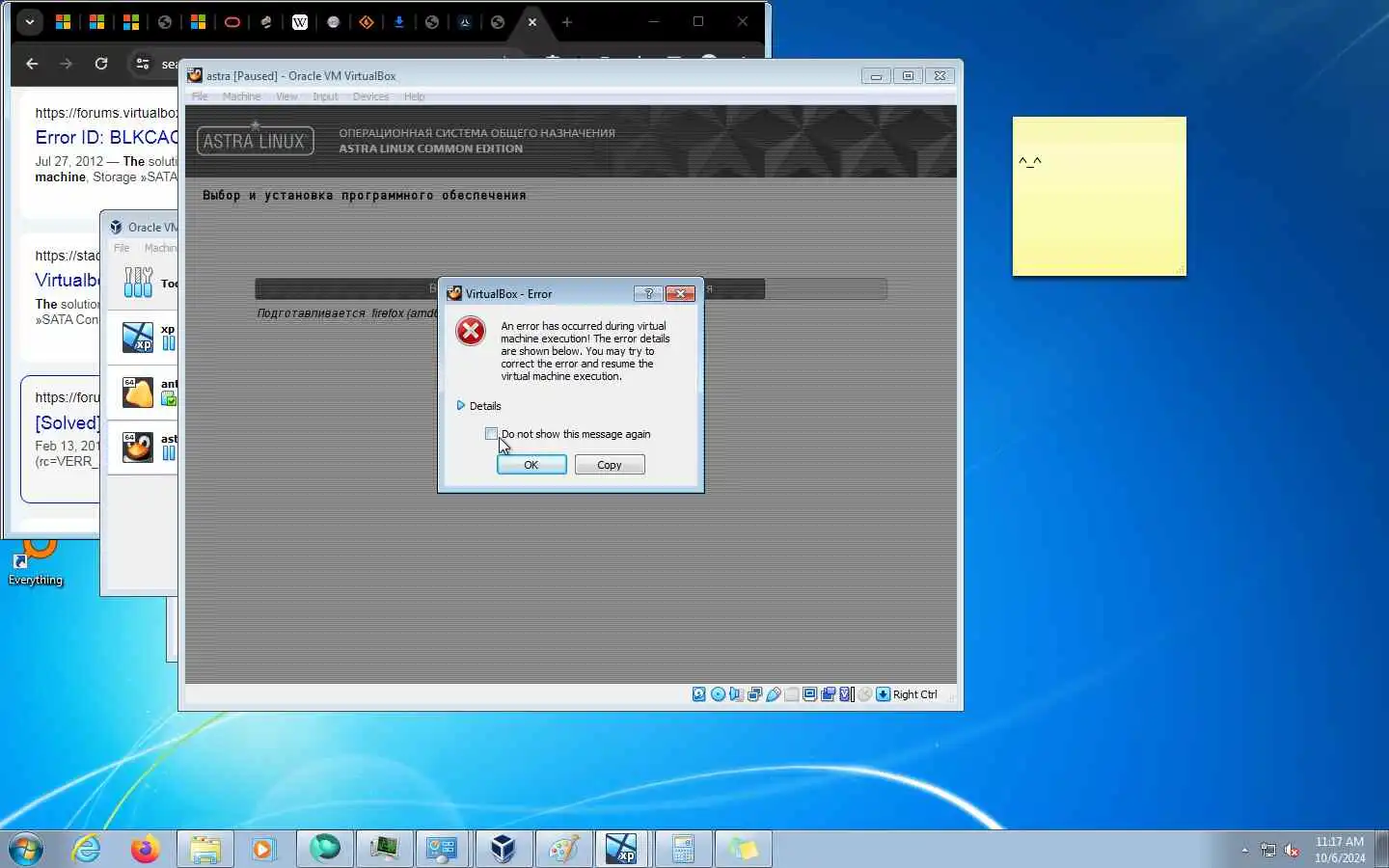
Task: Click the help question-mark button on error dialog
Action: pos(648,293)
